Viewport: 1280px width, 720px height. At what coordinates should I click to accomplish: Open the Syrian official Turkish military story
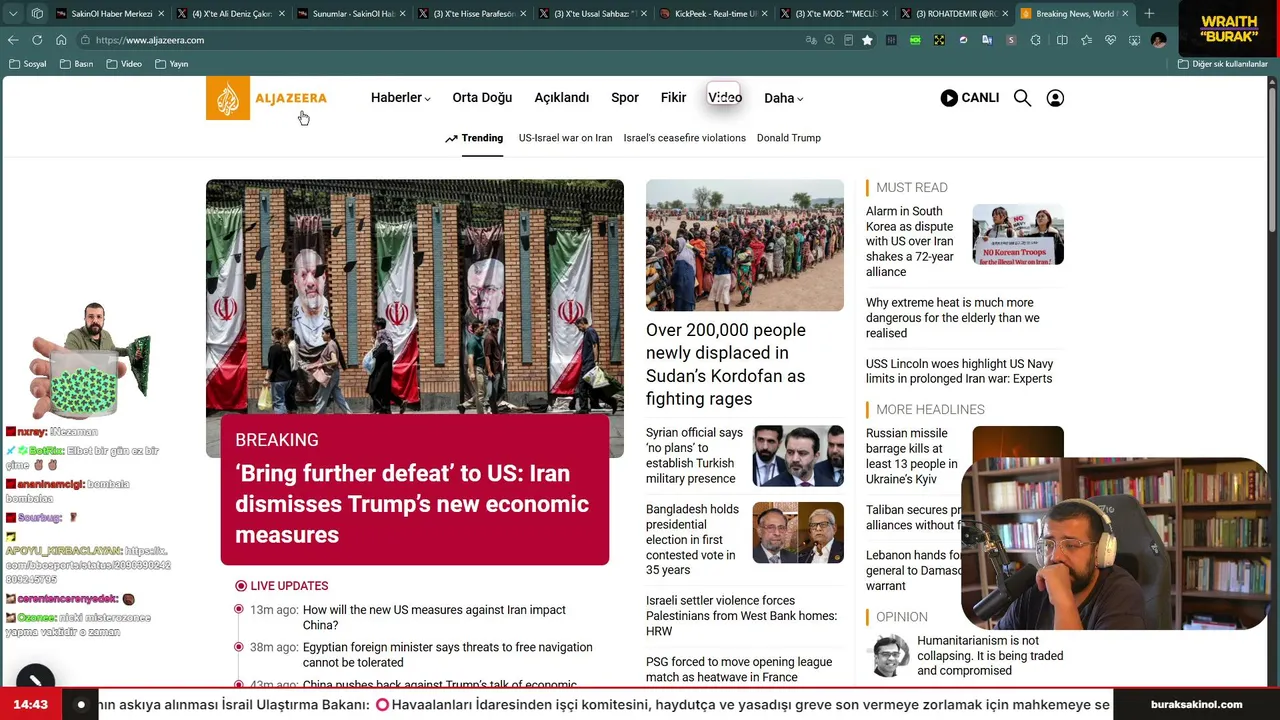point(695,456)
